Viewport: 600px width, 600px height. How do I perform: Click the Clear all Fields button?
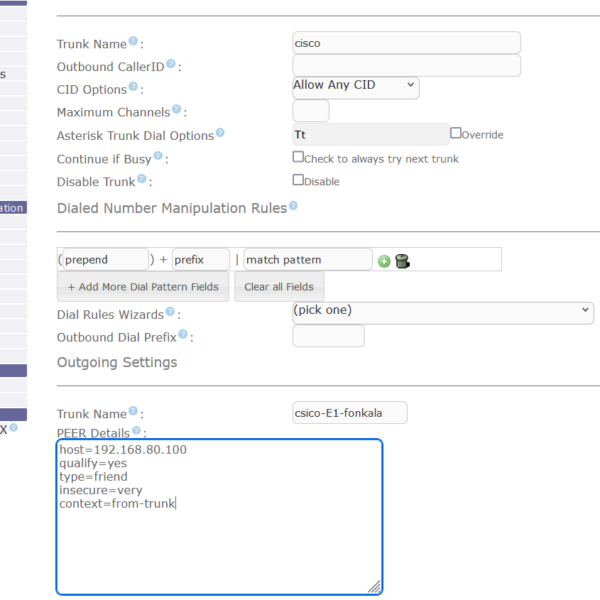click(x=279, y=287)
